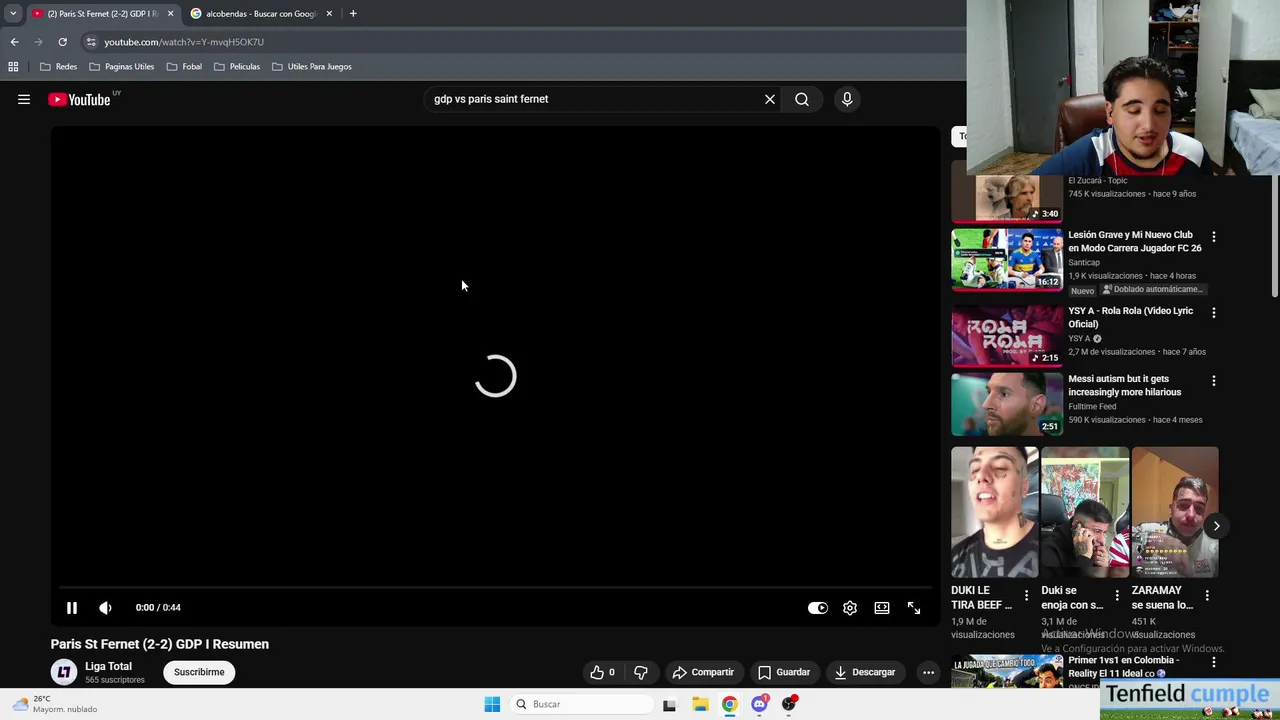Click the taskbar Buscar search box

[x=582, y=704]
